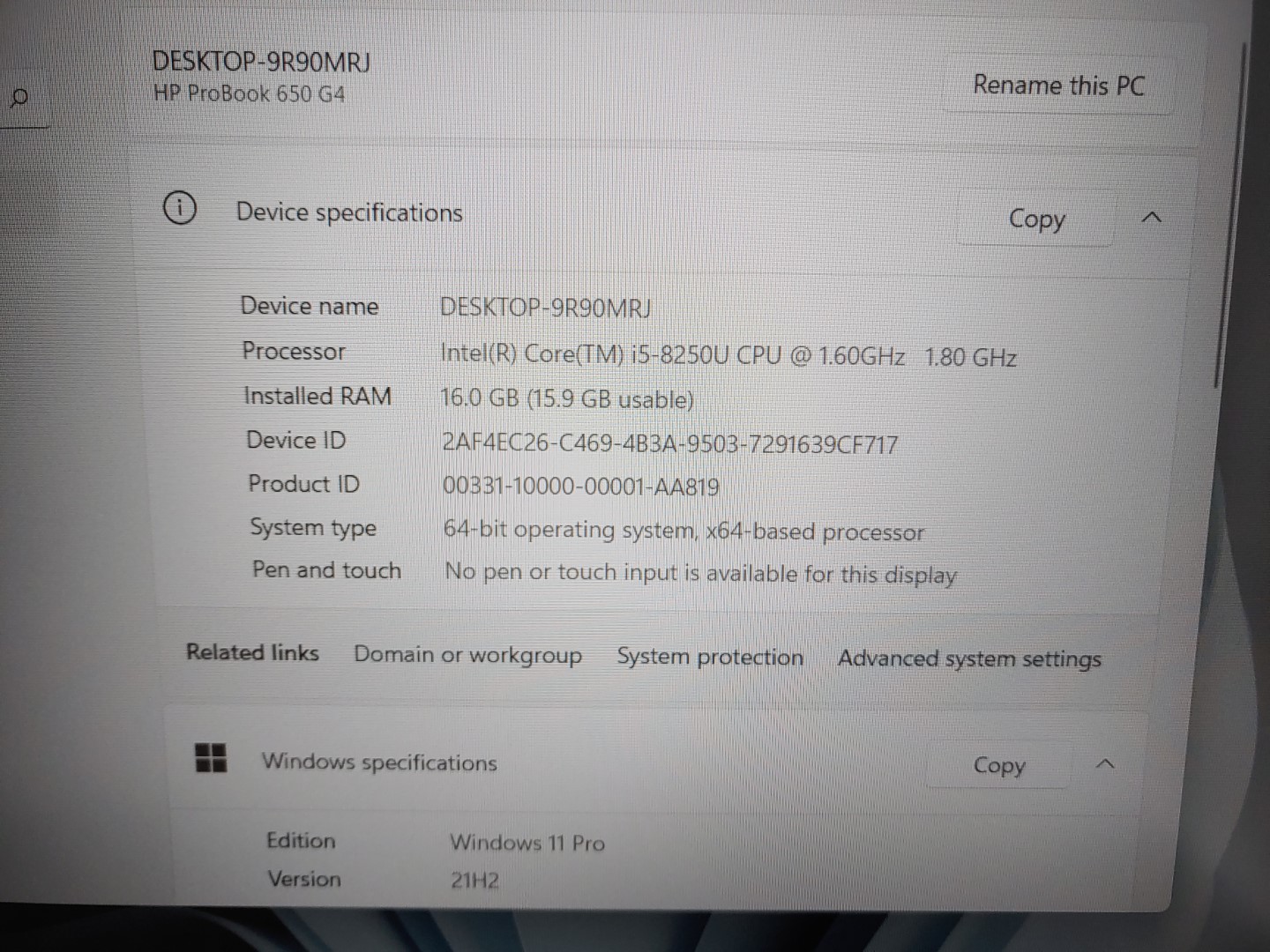Select the 64-bit operating system value

point(684,531)
